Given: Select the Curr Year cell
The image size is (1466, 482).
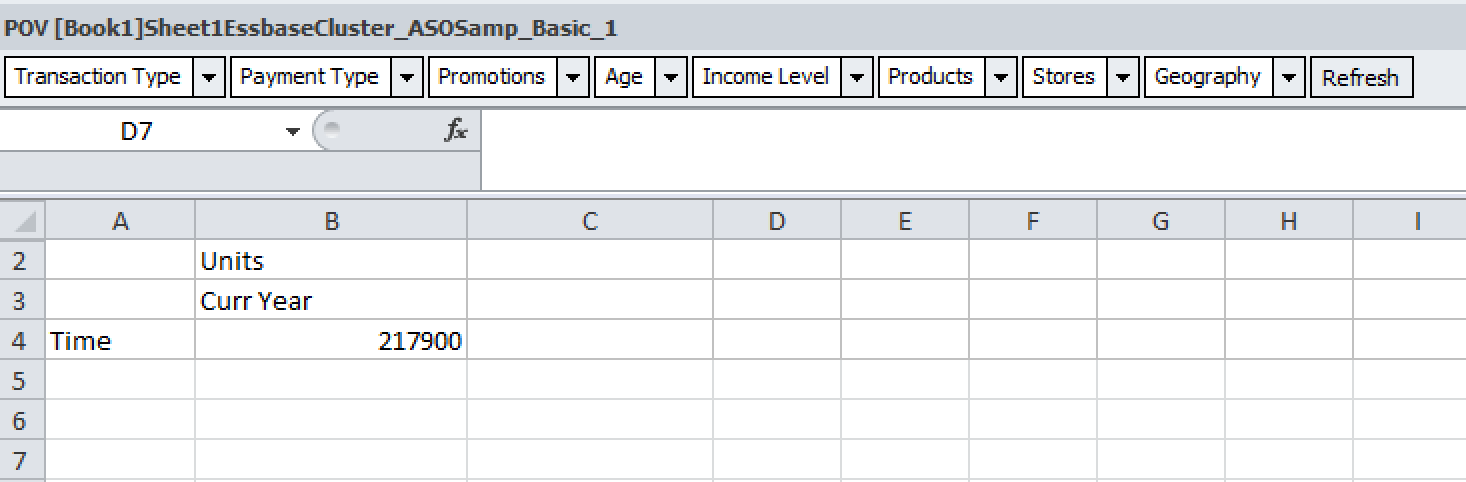Looking at the screenshot, I should (331, 301).
